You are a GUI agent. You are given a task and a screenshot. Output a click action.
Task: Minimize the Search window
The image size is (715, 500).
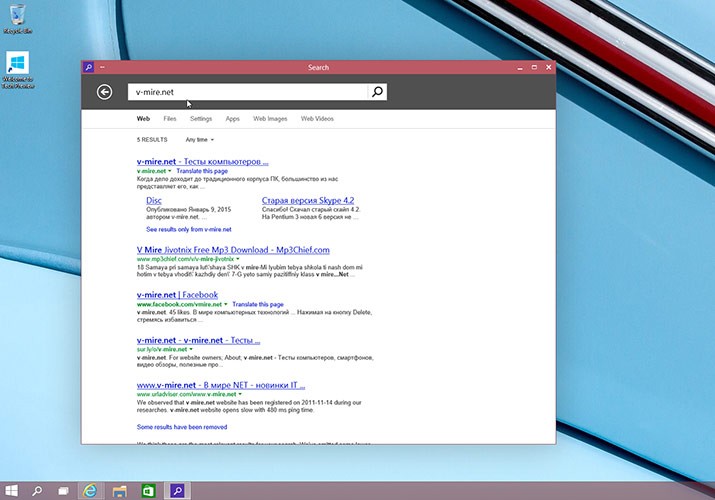tap(520, 67)
